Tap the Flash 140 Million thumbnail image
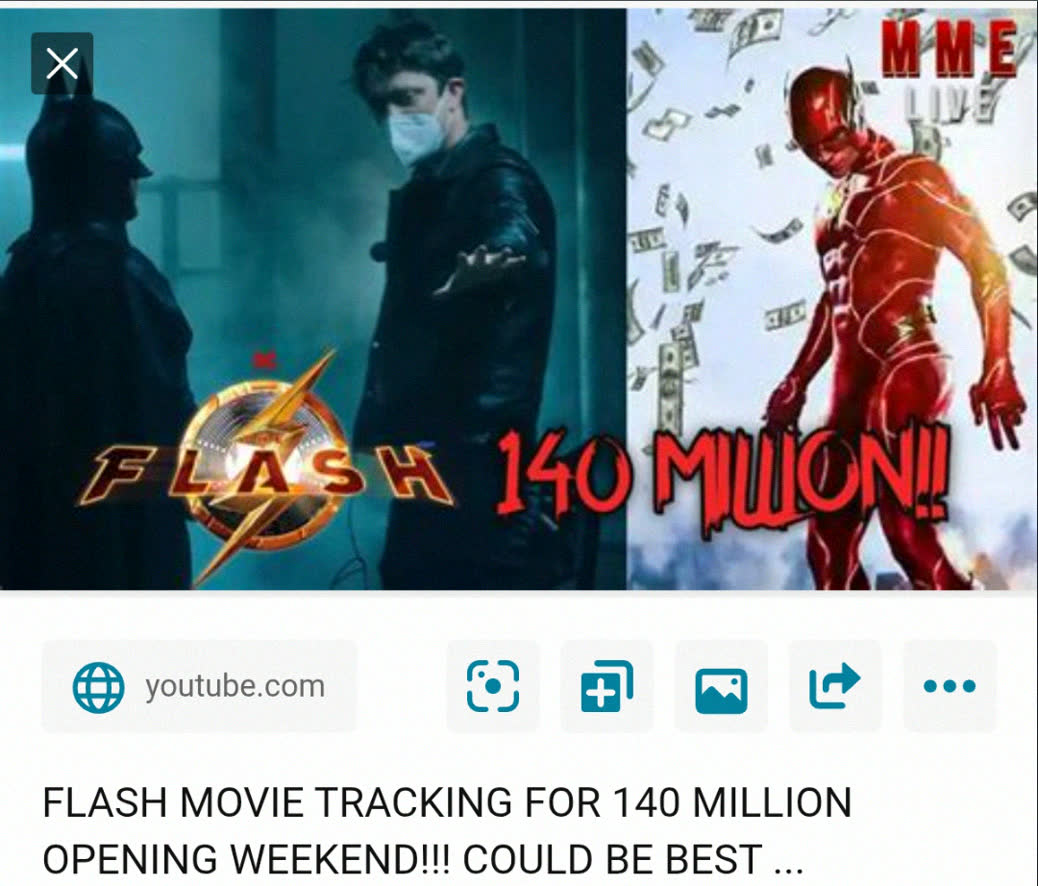Viewport: 1038px width, 886px height. [x=519, y=299]
